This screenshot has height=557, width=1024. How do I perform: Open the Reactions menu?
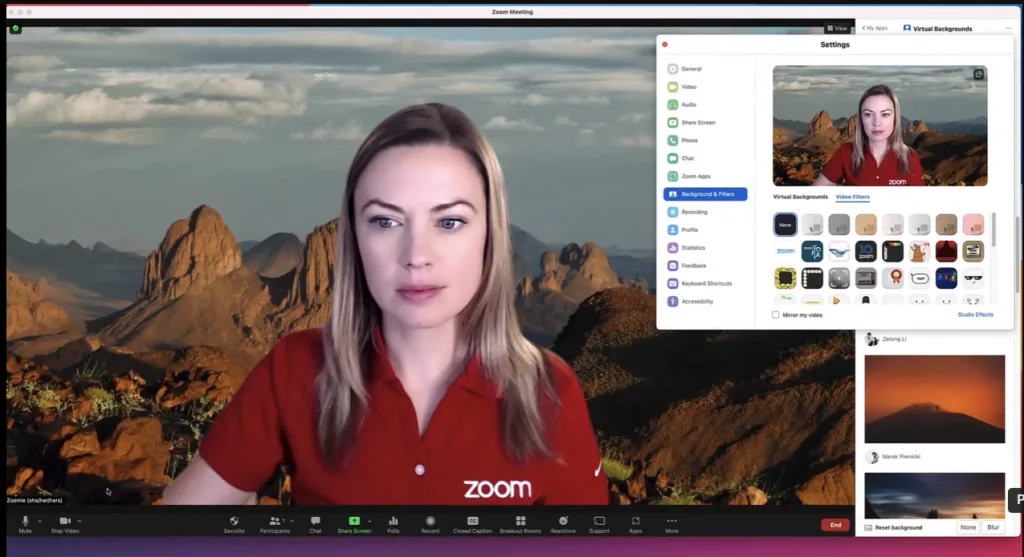[x=563, y=524]
